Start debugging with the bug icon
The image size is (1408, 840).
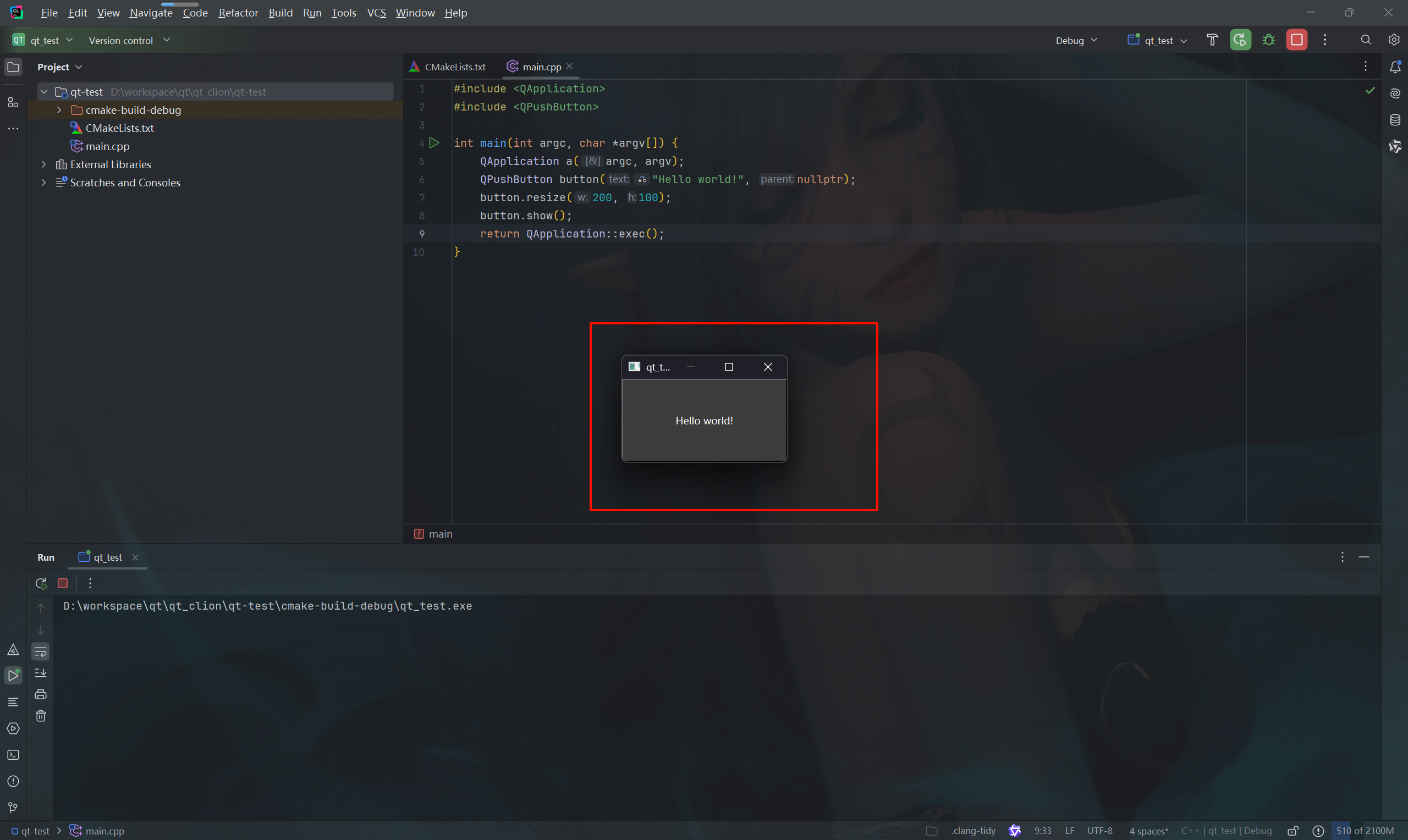1268,40
